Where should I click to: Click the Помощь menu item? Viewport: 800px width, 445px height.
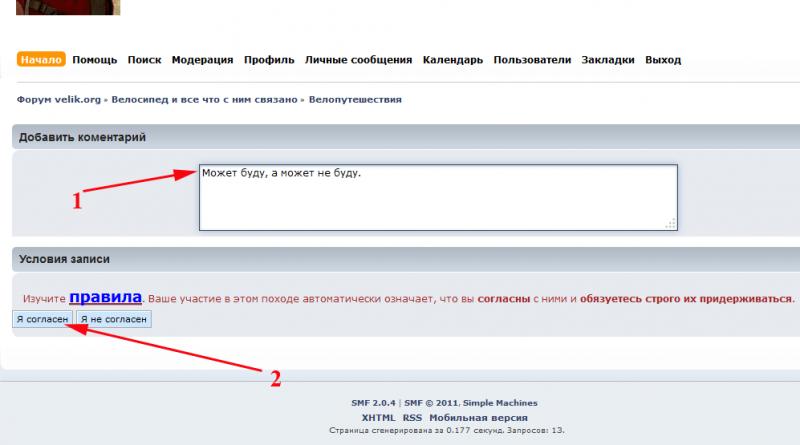(x=95, y=60)
